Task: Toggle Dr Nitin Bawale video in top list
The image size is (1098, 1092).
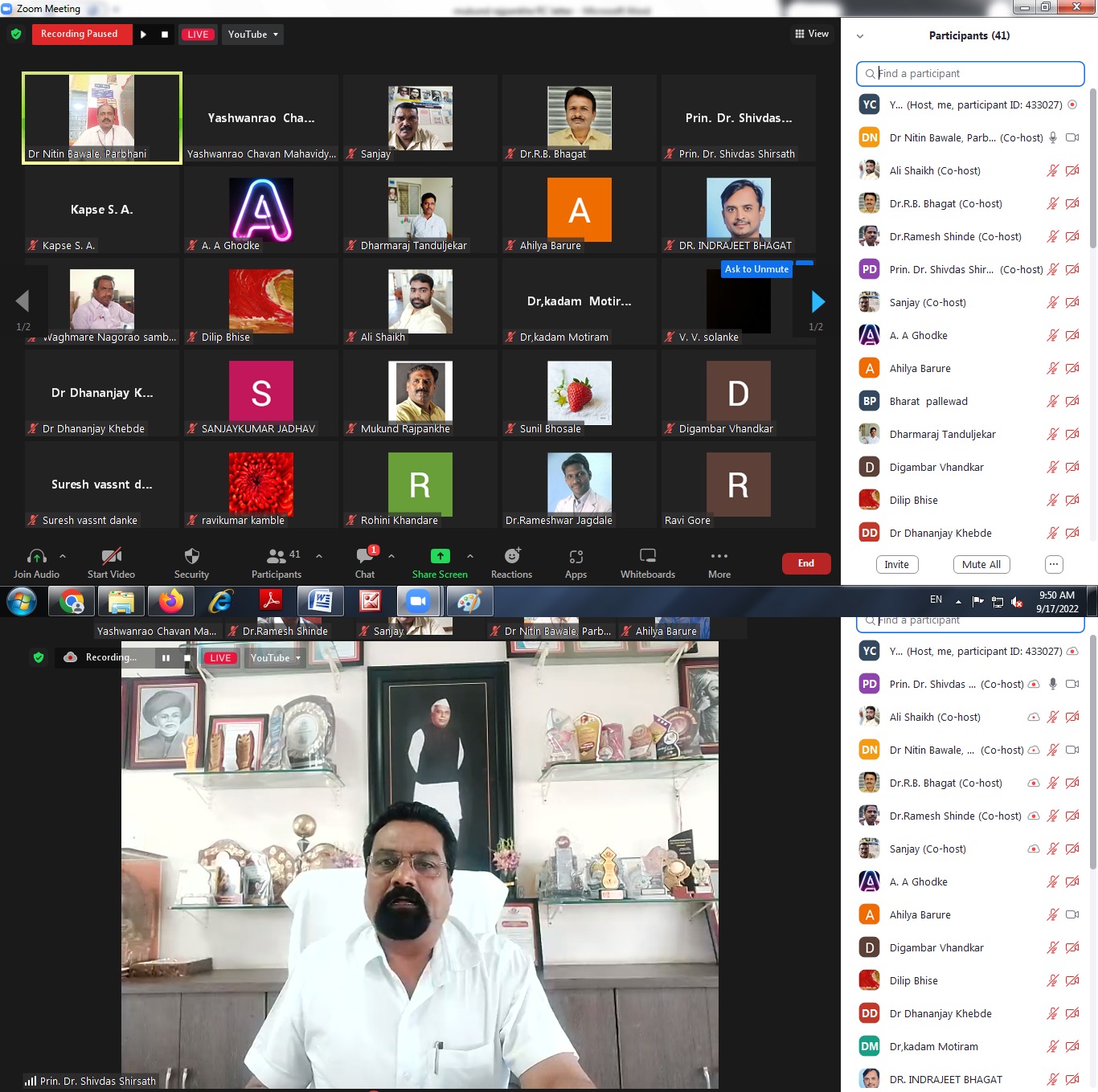Action: click(1072, 137)
